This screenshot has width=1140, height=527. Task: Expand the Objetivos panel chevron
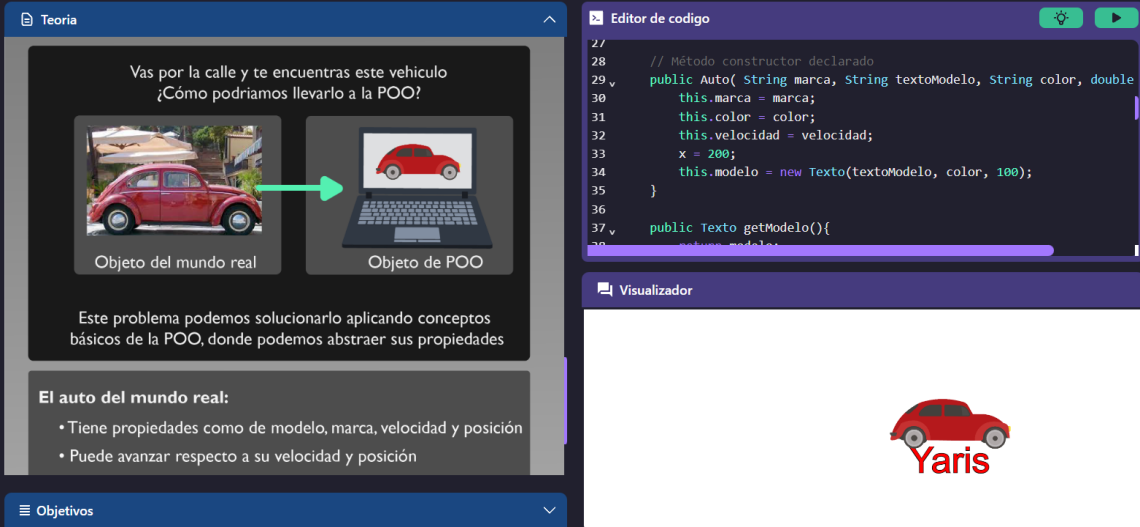548,510
